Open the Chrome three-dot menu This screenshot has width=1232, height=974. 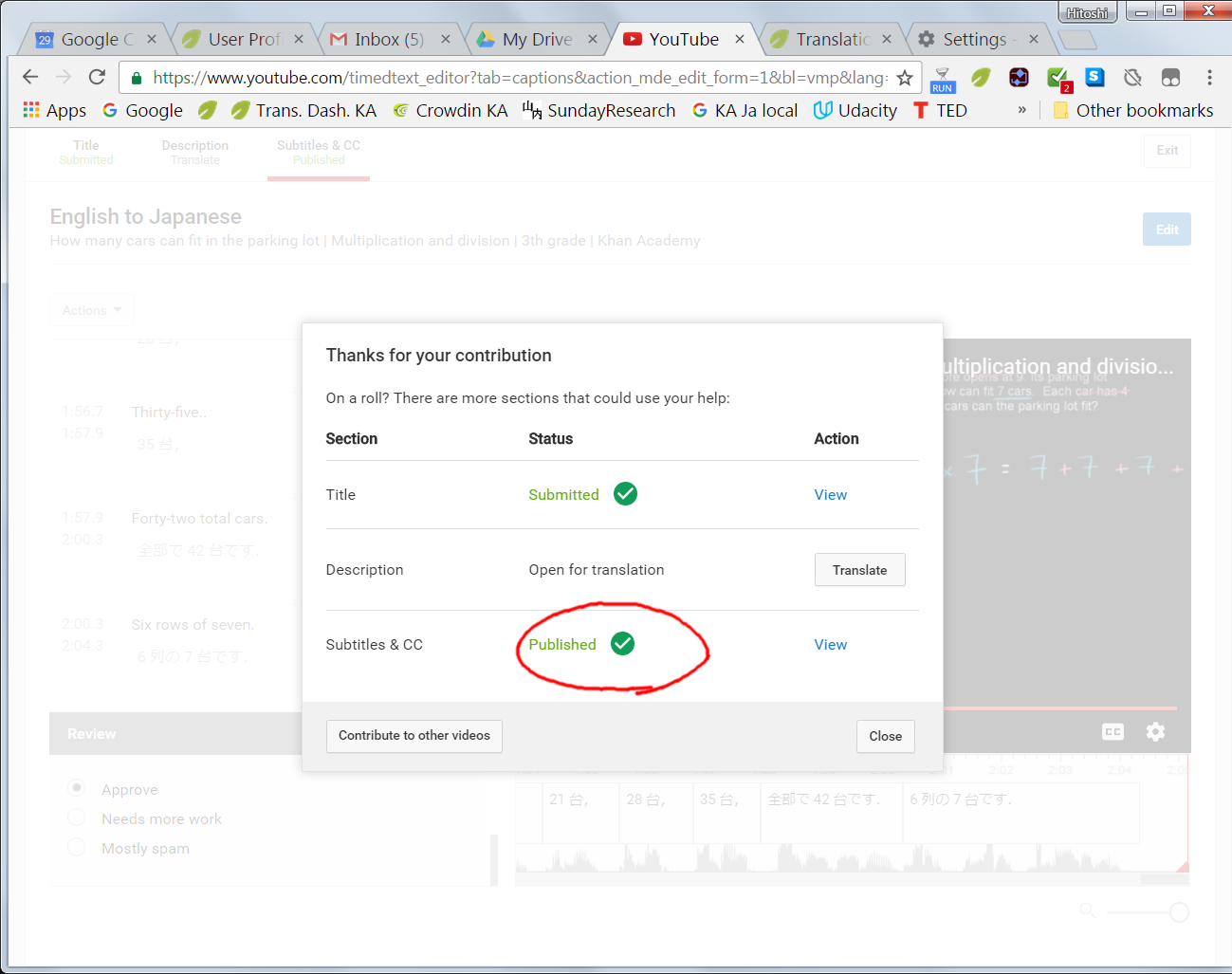click(x=1209, y=78)
